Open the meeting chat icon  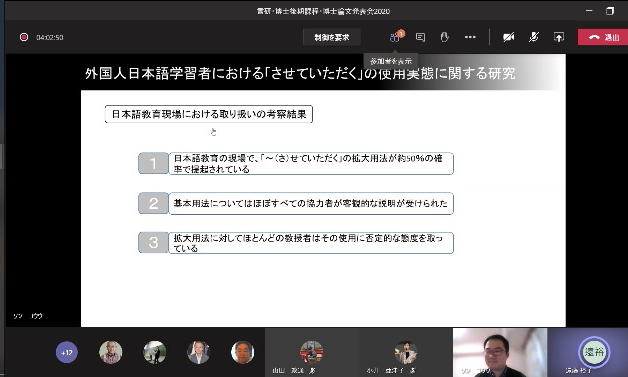pos(420,37)
